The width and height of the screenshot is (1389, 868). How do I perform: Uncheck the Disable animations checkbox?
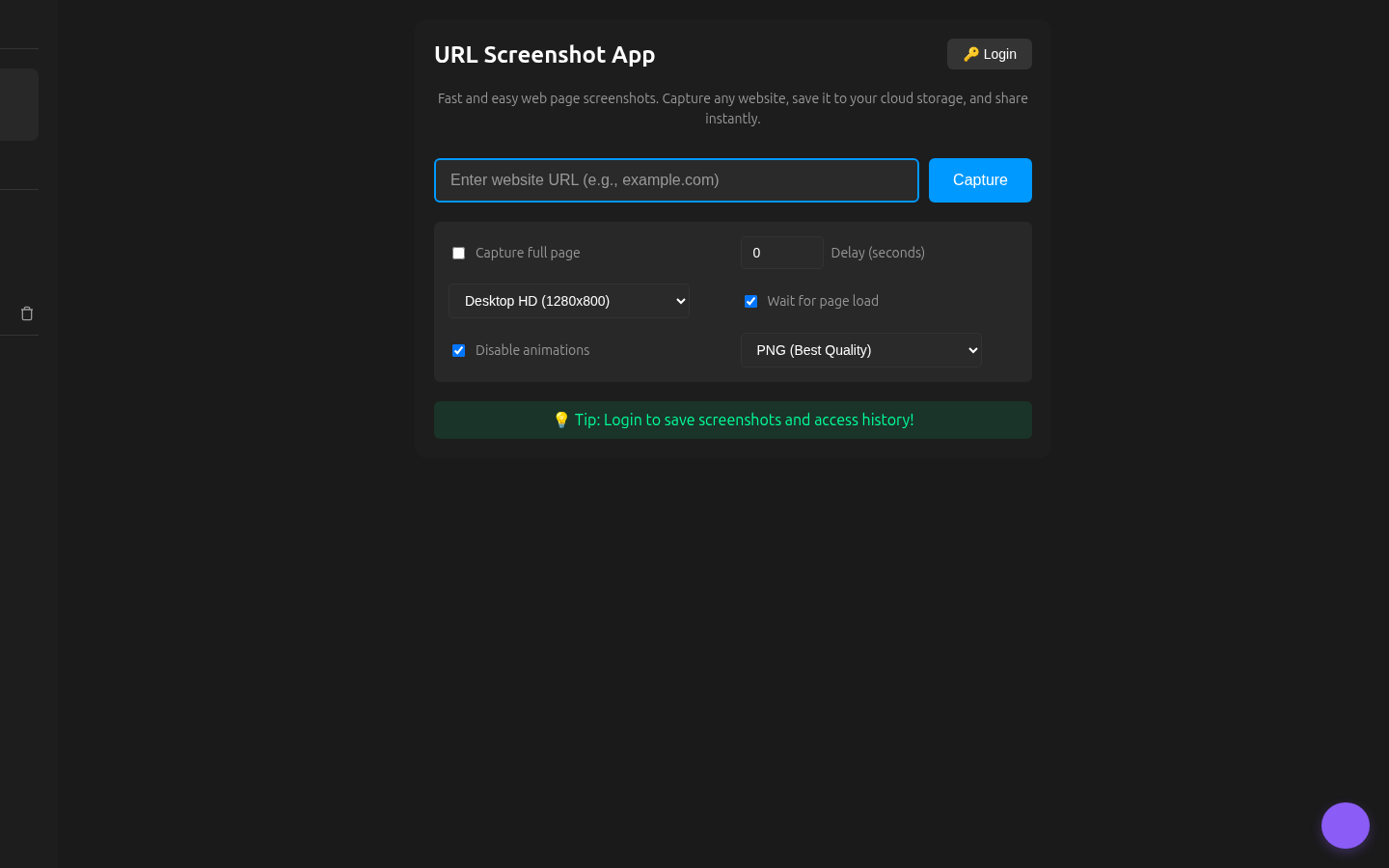click(459, 351)
